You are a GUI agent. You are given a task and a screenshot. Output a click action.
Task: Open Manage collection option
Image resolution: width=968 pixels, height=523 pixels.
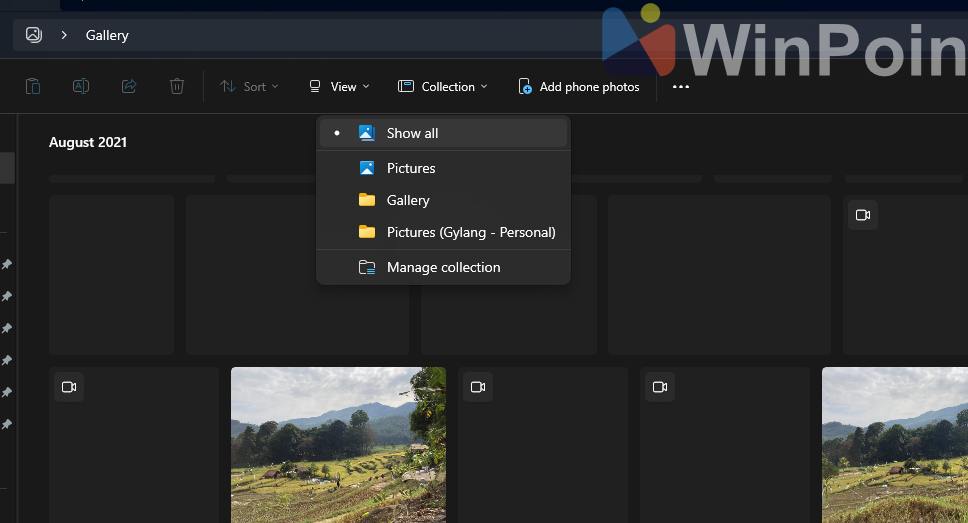click(443, 267)
